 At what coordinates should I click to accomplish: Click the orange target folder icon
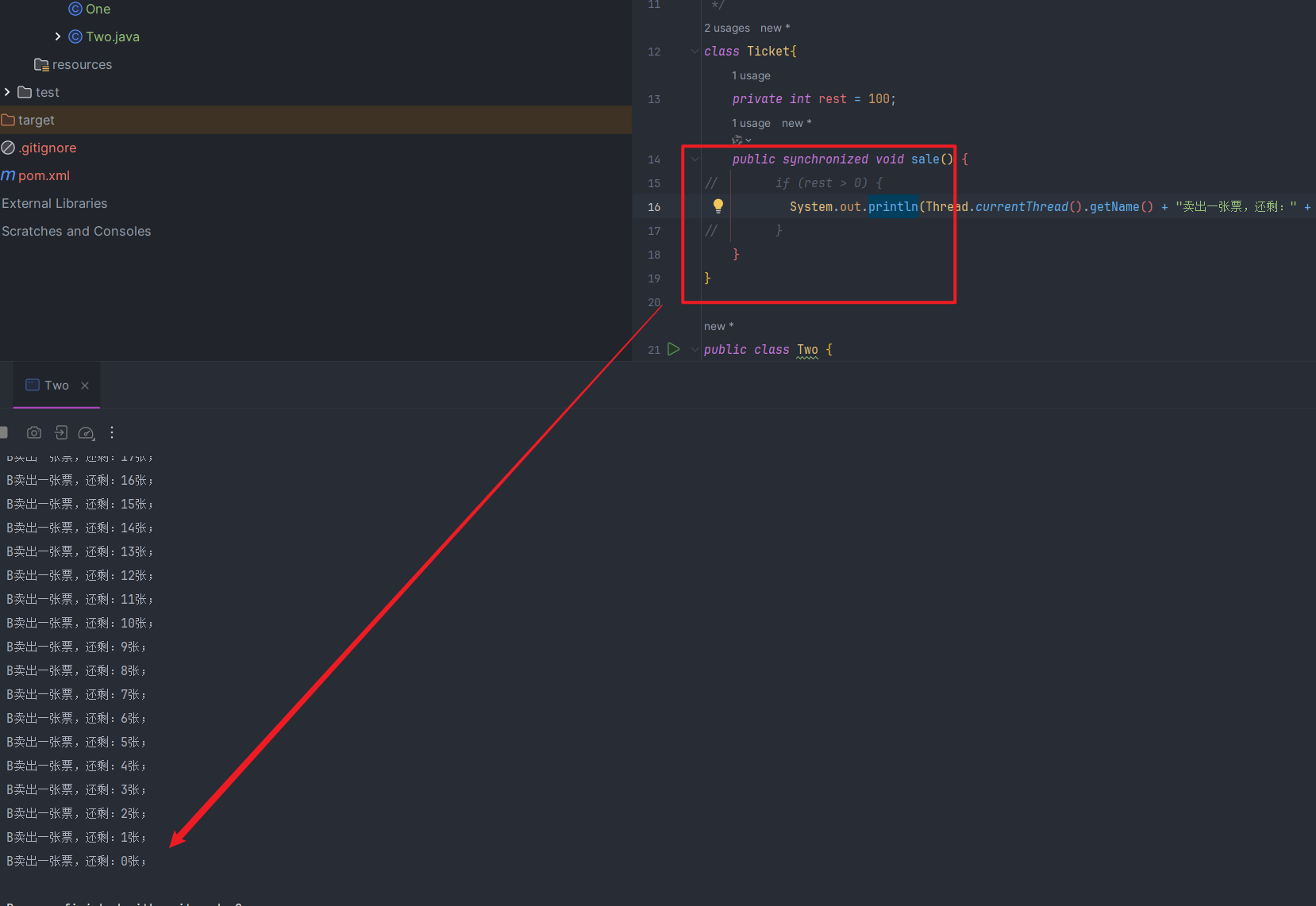(x=8, y=120)
